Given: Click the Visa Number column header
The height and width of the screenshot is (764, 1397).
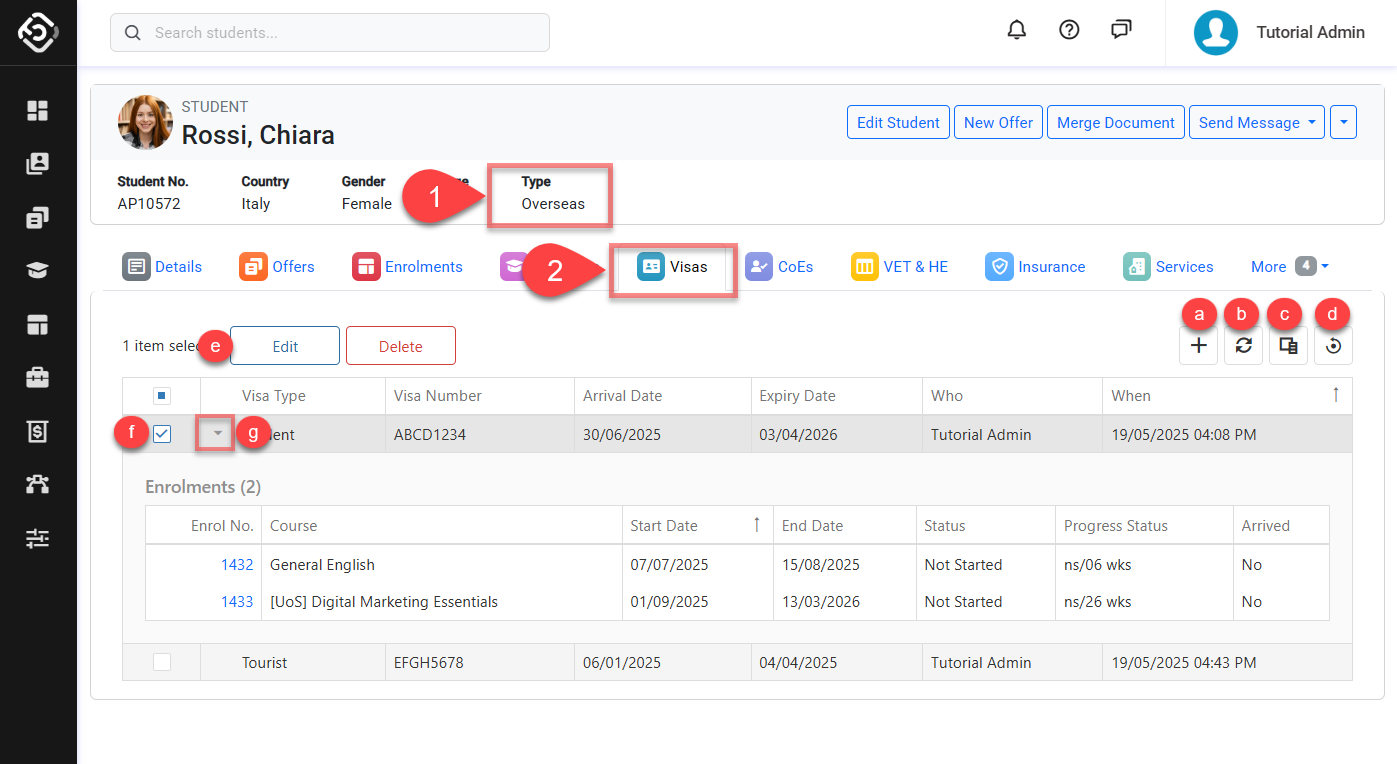Looking at the screenshot, I should (x=480, y=396).
